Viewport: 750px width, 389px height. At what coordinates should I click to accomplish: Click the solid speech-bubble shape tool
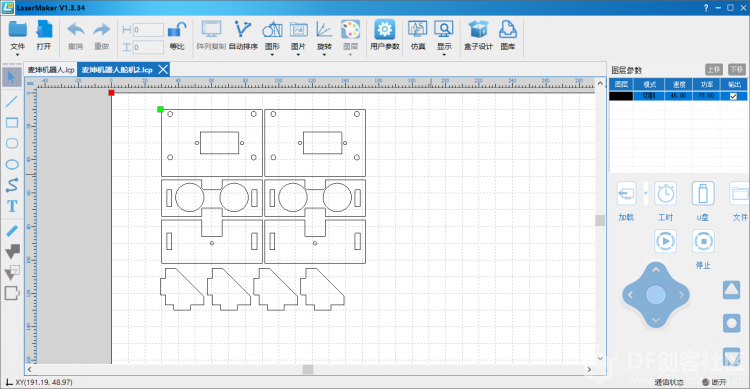(x=12, y=251)
